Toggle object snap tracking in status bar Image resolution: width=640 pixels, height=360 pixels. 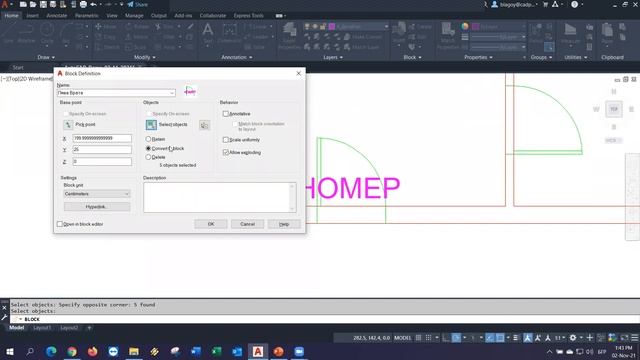coord(490,338)
